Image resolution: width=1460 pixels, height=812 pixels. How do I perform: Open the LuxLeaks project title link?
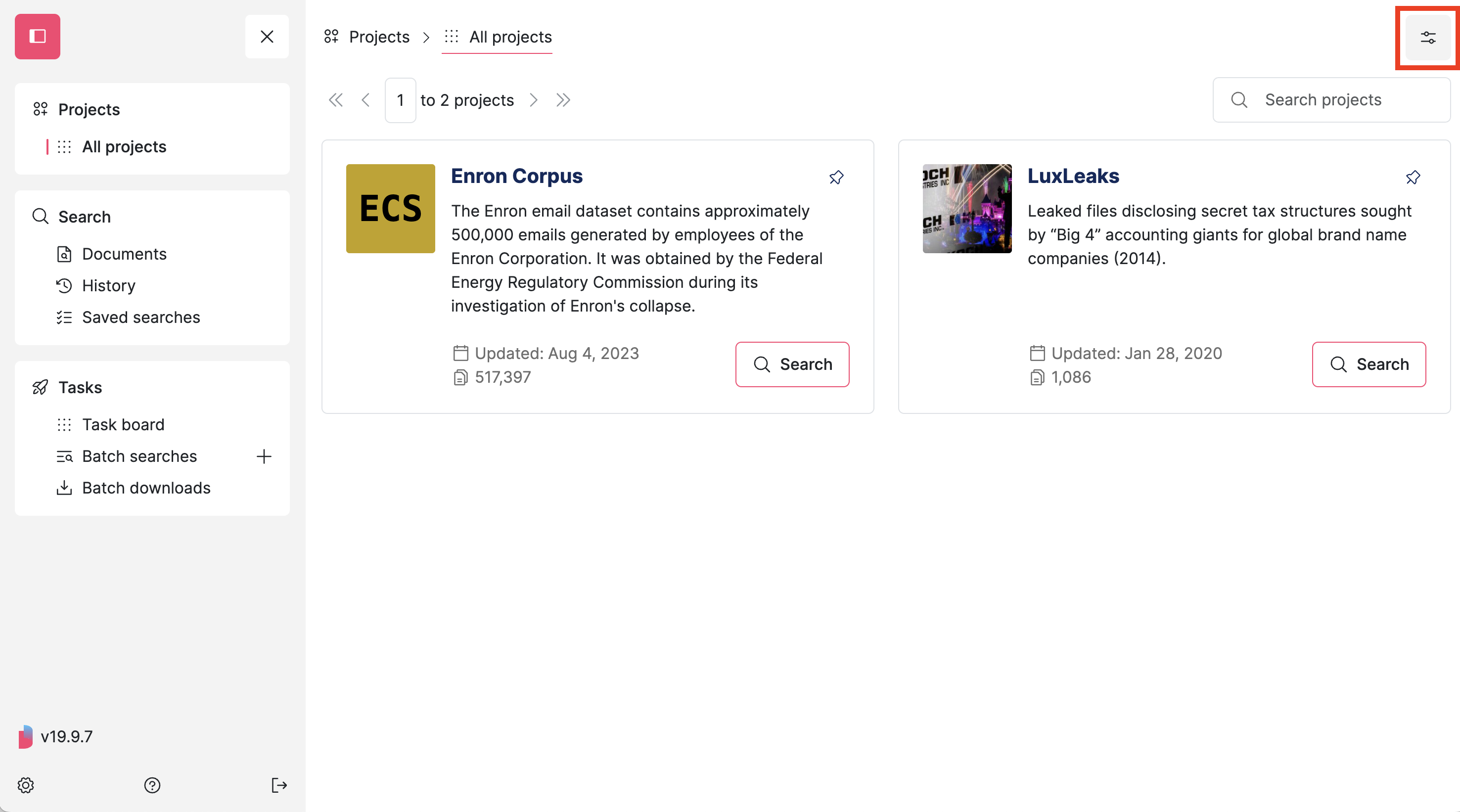tap(1073, 176)
